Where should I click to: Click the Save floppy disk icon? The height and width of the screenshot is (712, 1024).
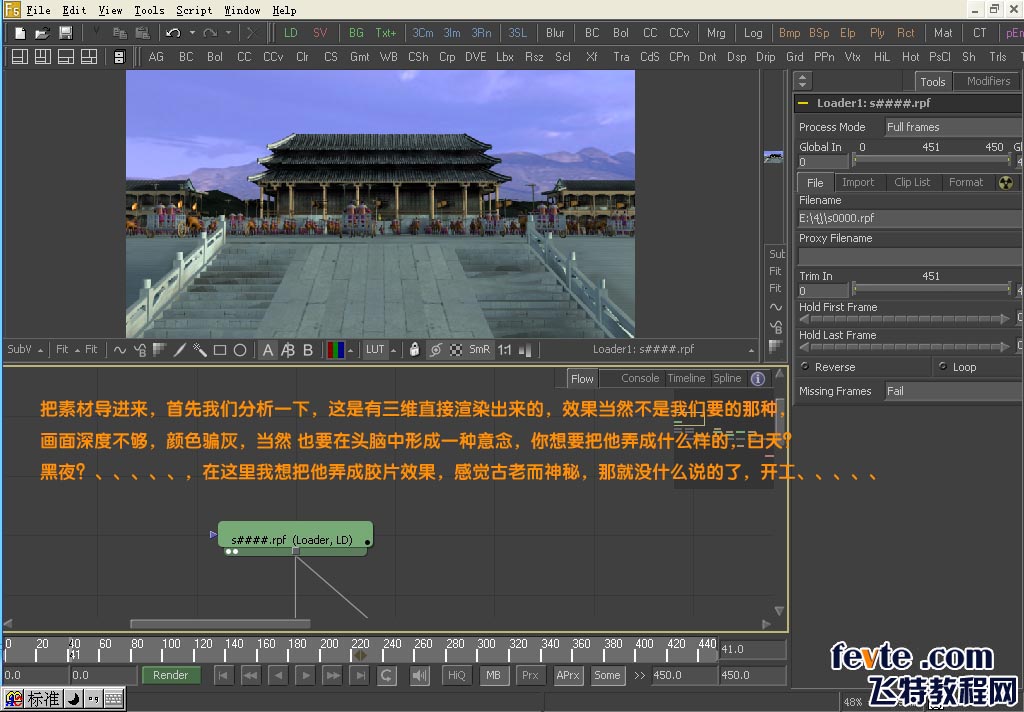pos(65,33)
